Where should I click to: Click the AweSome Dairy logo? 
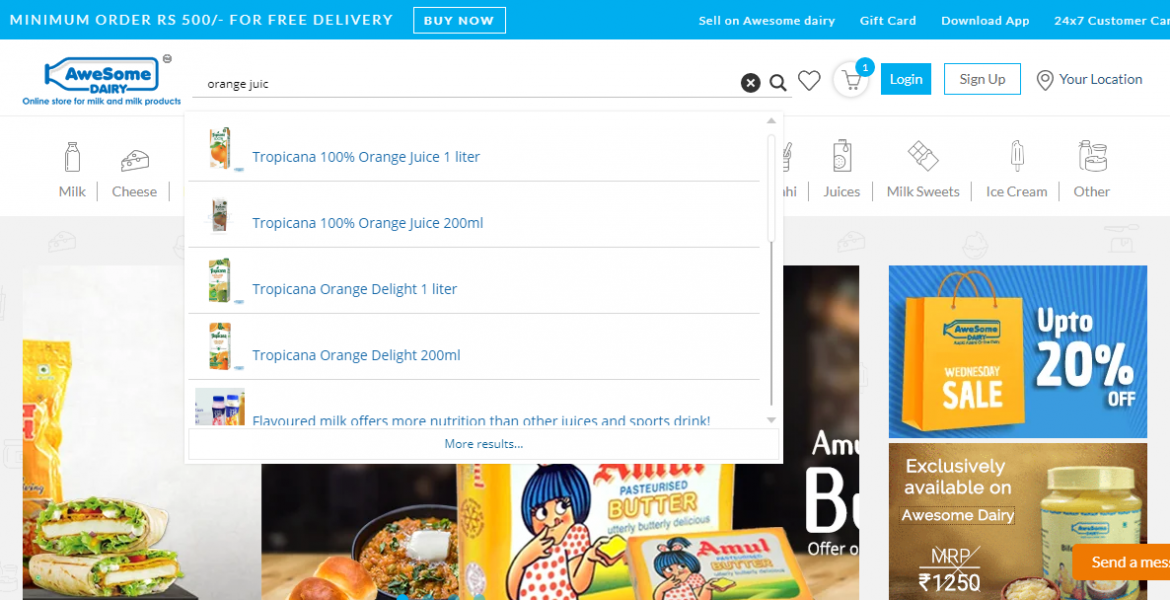101,79
